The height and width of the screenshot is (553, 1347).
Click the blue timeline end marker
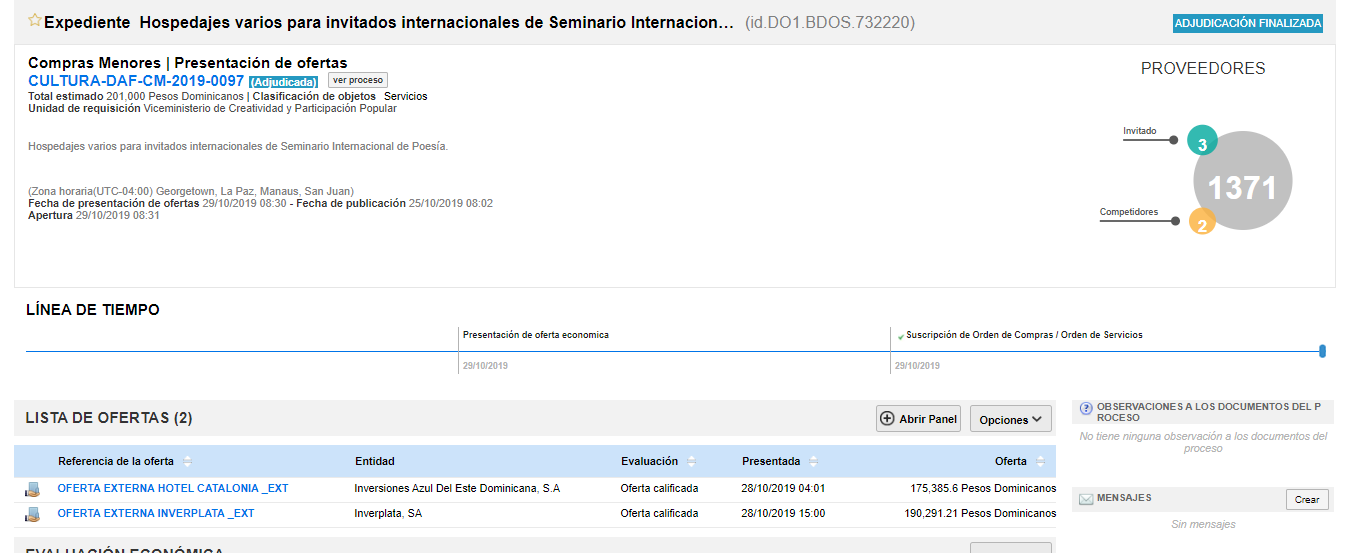coord(1323,351)
